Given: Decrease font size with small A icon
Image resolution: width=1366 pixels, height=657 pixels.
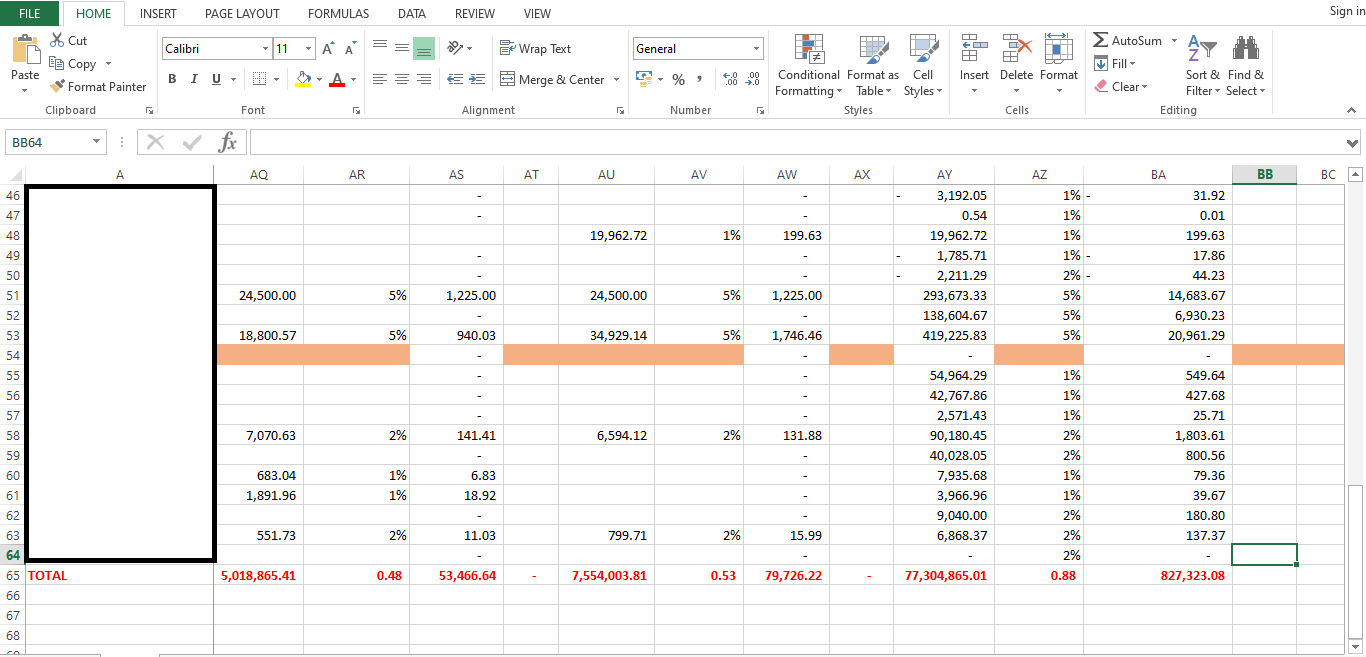Looking at the screenshot, I should pyautogui.click(x=350, y=49).
